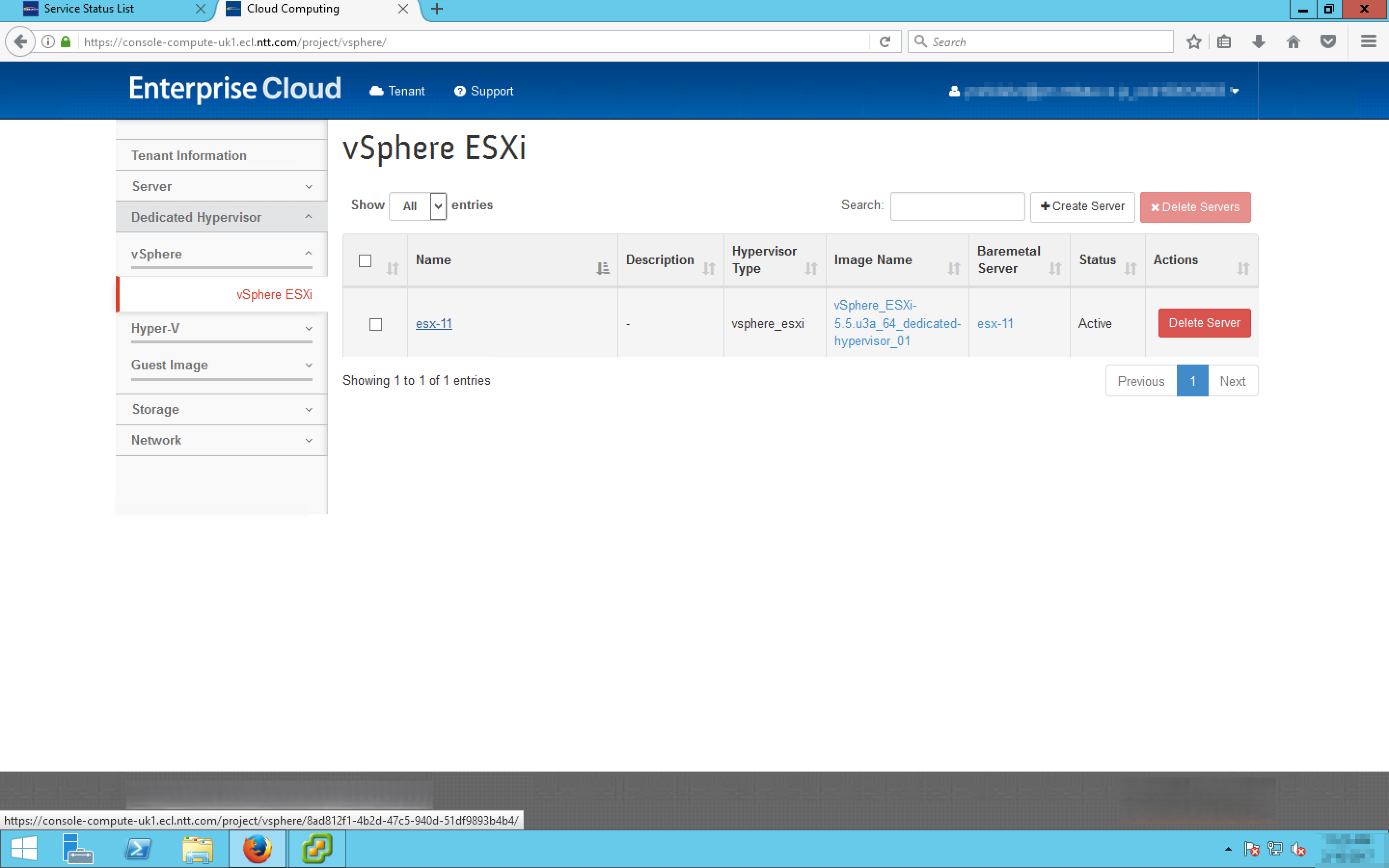Click the Pocket save icon

[1328, 42]
